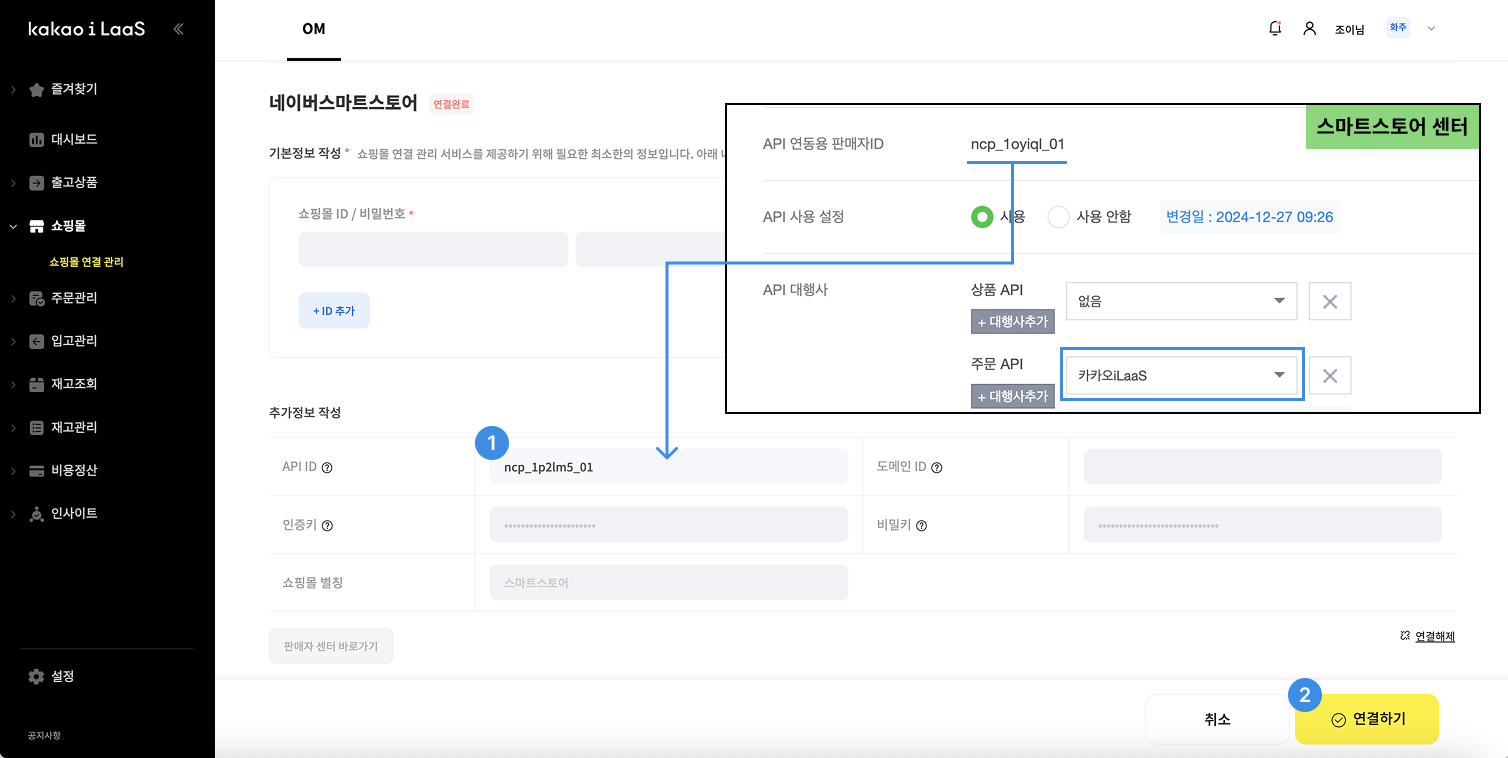
Task: Select the 사용 radio button
Action: tap(982, 217)
